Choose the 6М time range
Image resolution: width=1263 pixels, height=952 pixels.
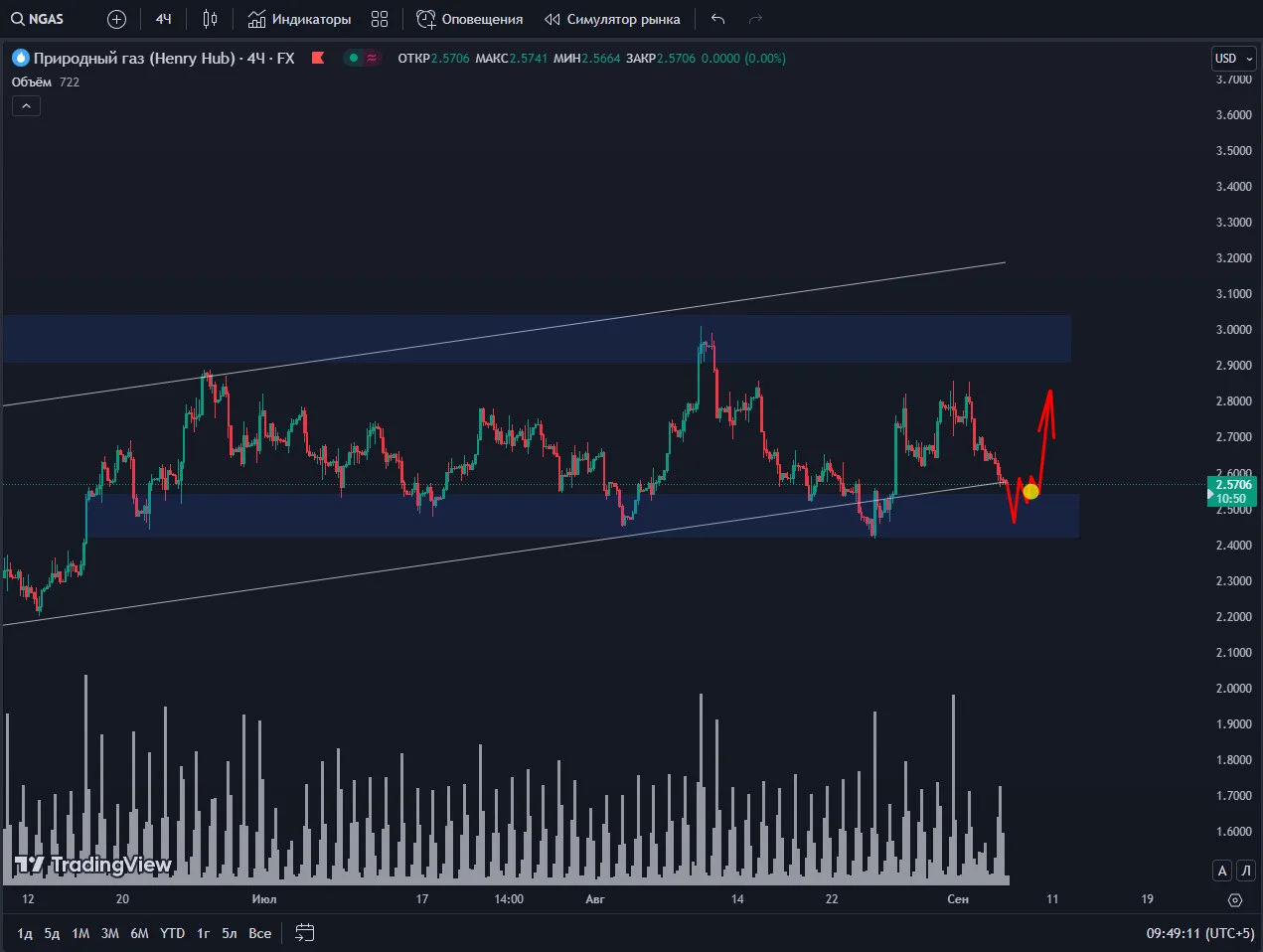[x=139, y=933]
